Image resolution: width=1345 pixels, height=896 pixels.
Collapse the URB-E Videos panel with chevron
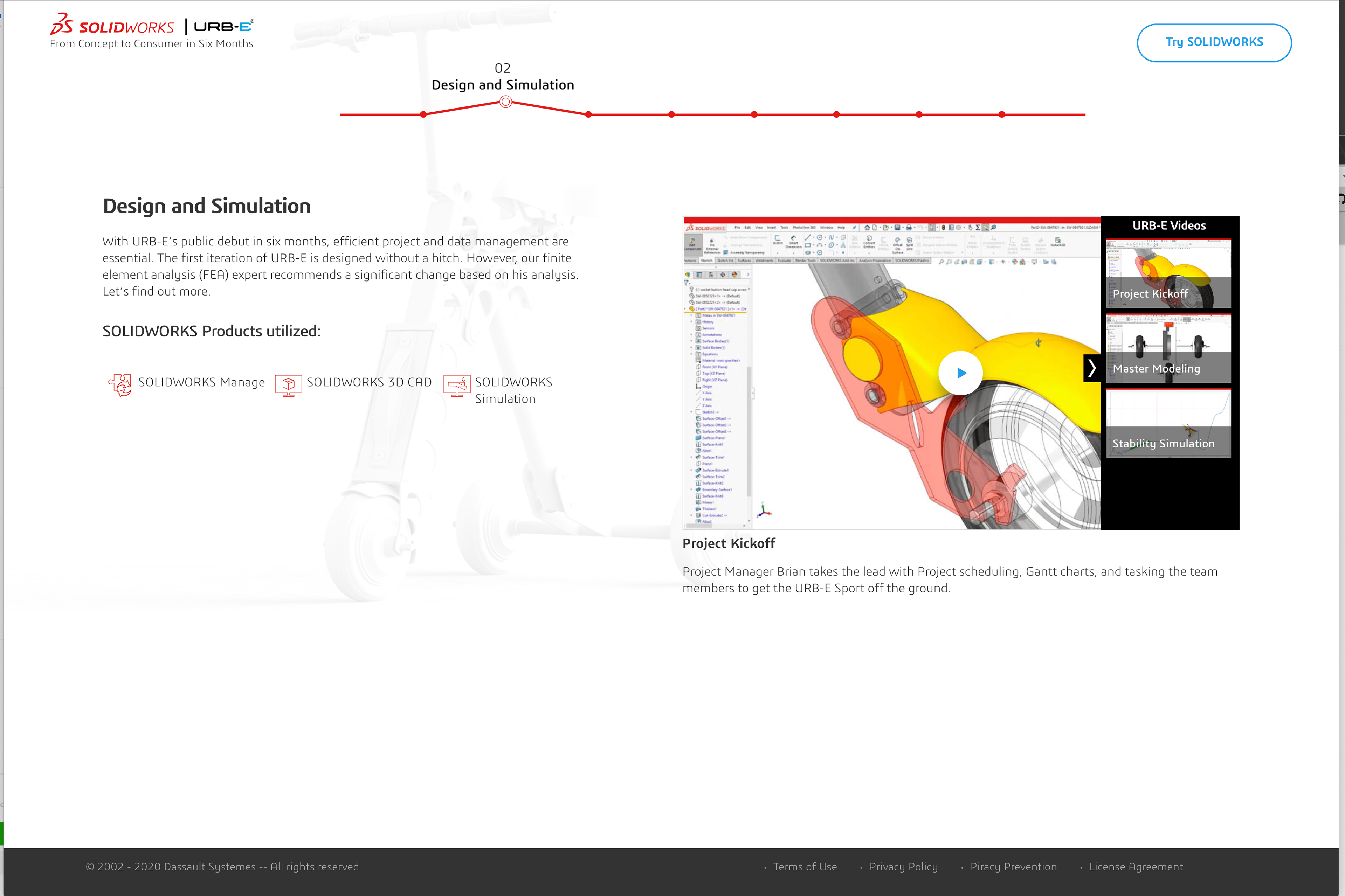click(1092, 368)
